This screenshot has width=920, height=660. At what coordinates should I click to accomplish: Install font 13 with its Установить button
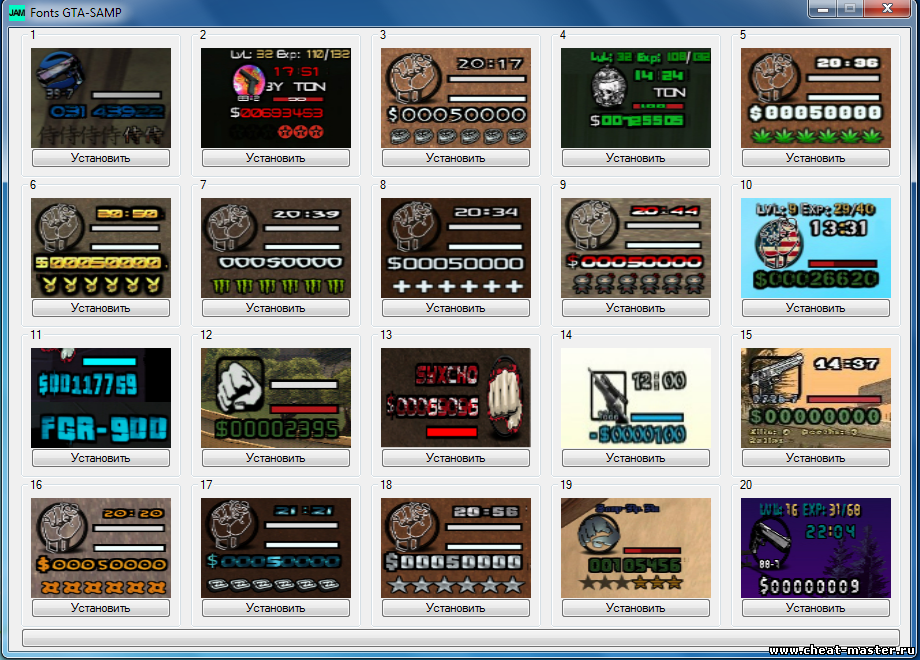pyautogui.click(x=456, y=458)
